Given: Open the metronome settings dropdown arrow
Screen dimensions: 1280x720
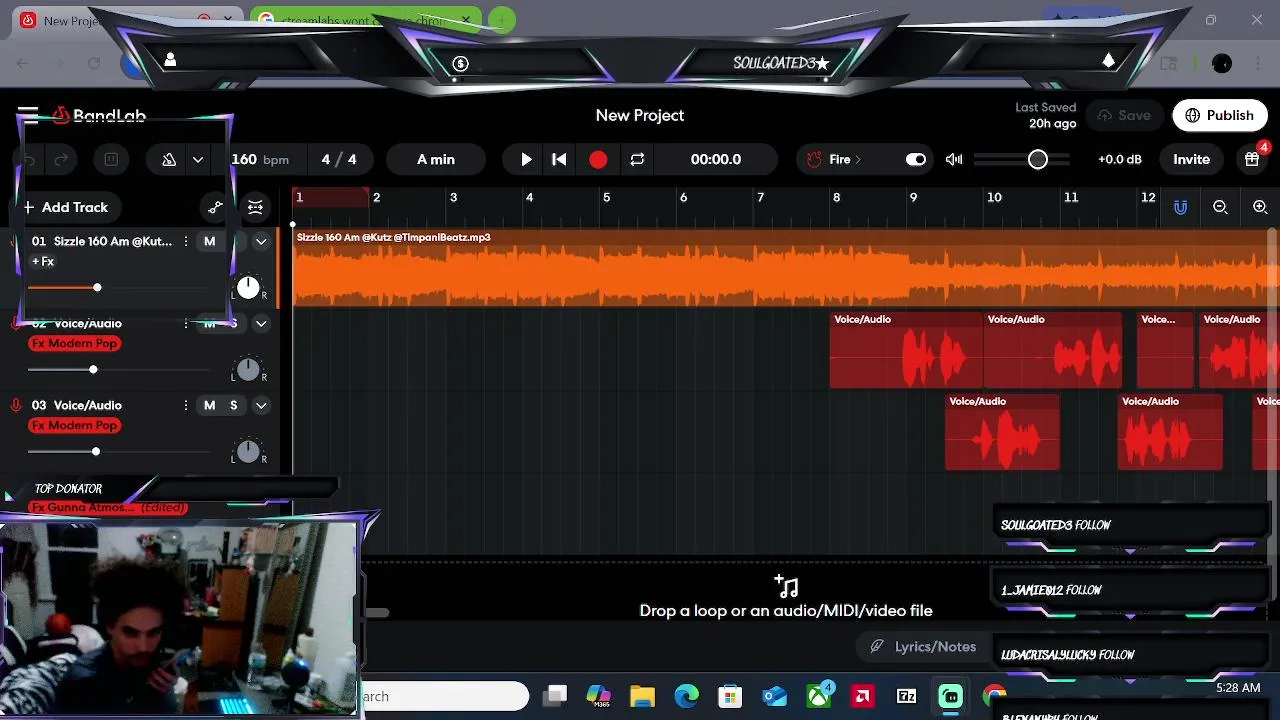Looking at the screenshot, I should [198, 159].
